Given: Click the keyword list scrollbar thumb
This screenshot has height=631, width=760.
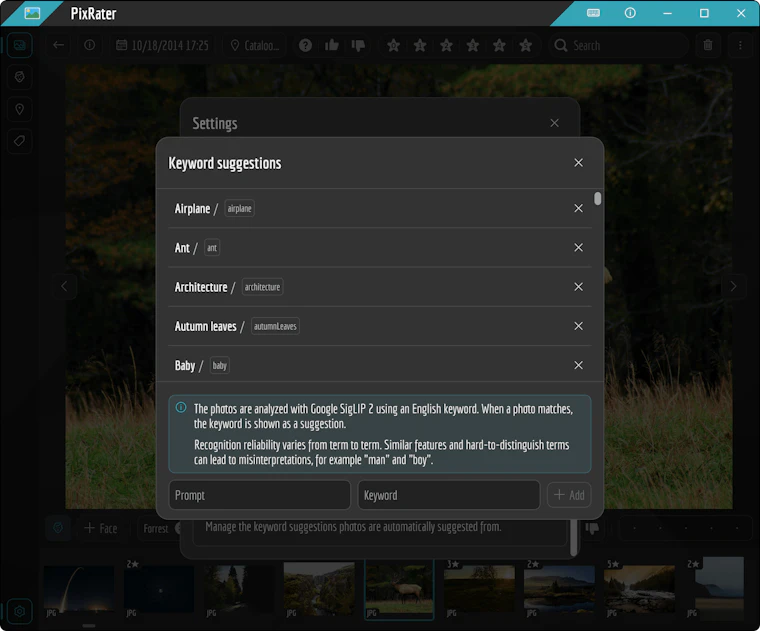Looking at the screenshot, I should coord(598,199).
